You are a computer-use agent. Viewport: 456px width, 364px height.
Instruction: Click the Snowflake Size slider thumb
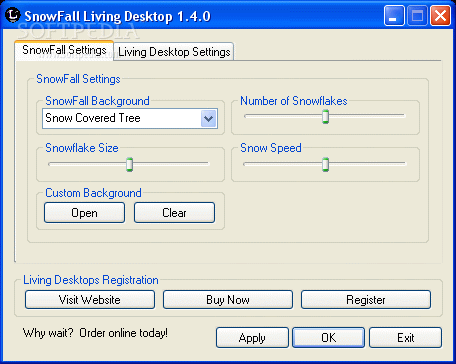pyautogui.click(x=129, y=164)
